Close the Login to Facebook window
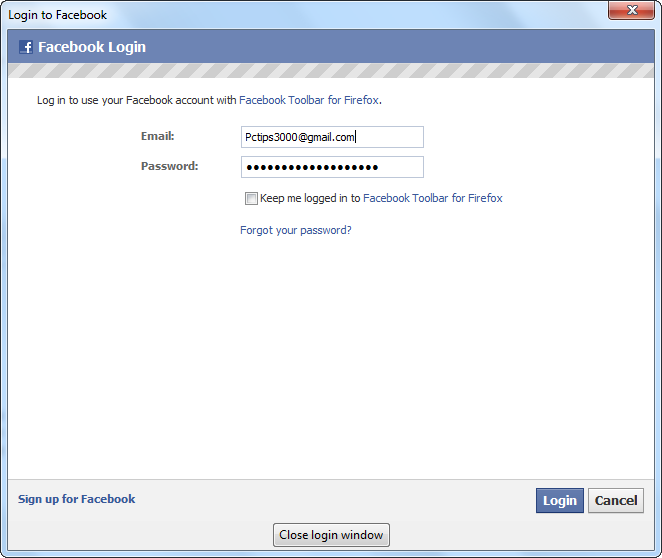The width and height of the screenshot is (662, 558). [x=632, y=10]
